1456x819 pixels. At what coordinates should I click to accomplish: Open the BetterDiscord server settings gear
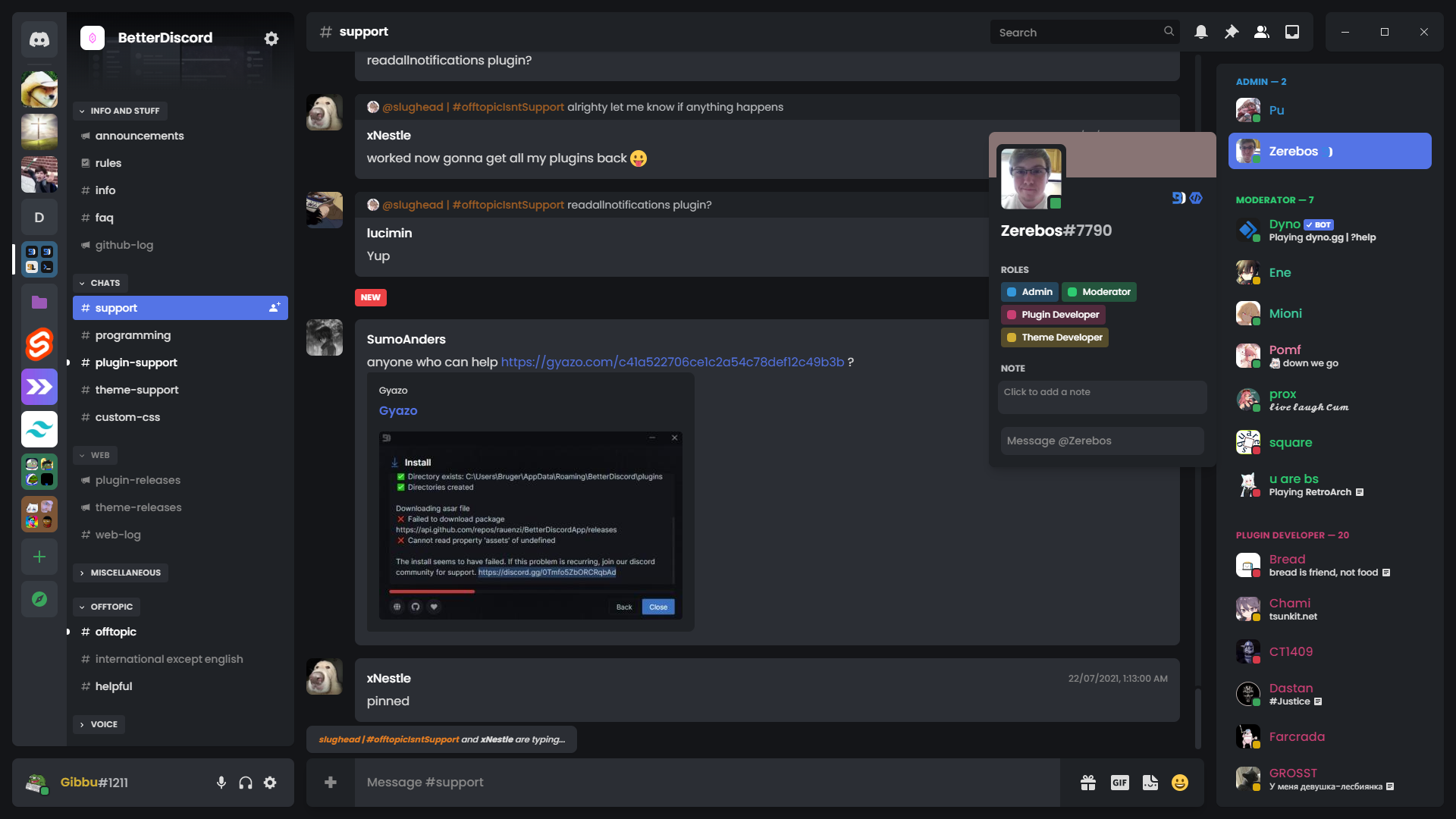[271, 38]
